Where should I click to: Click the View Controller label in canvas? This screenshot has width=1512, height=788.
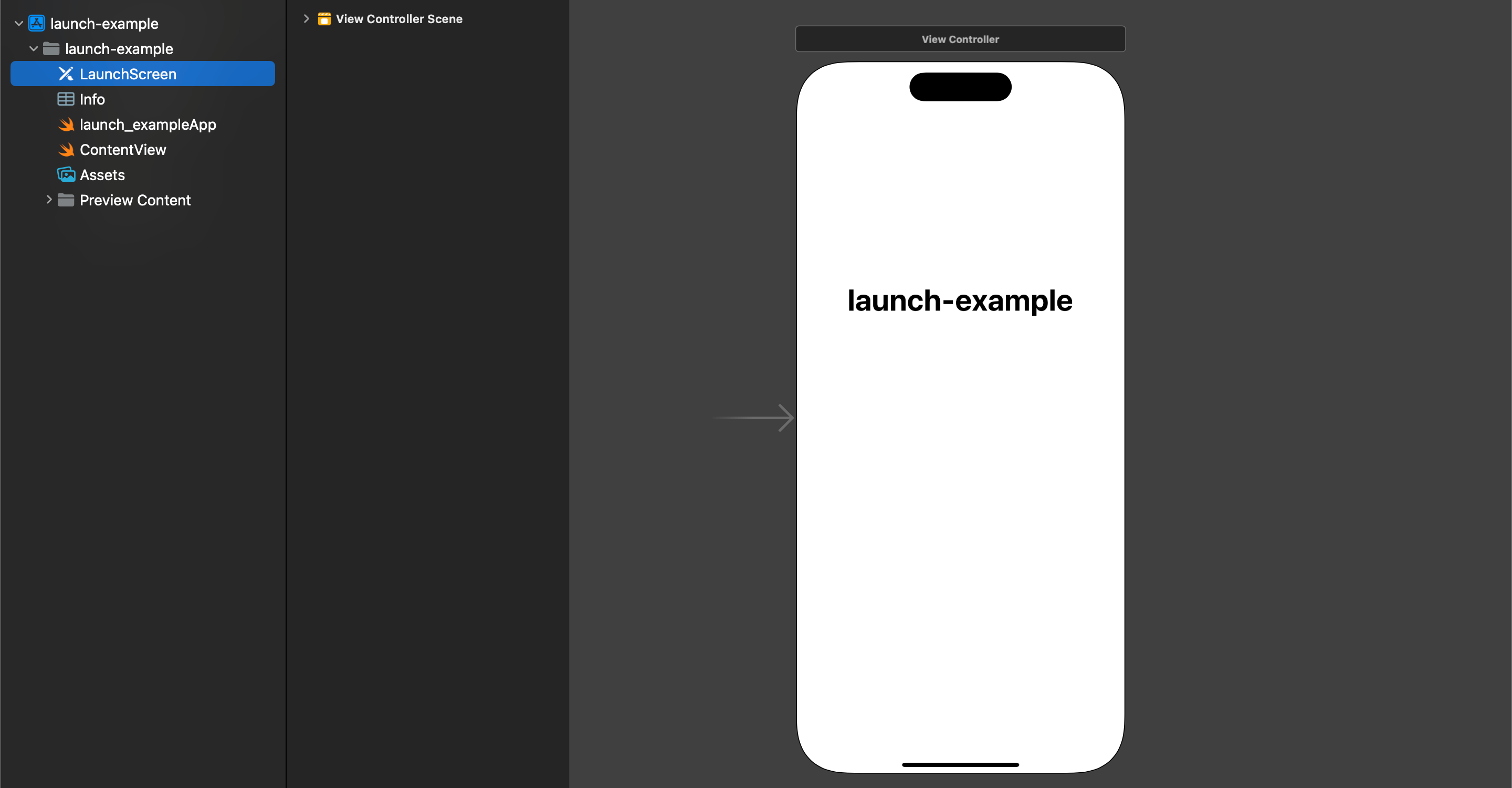point(960,39)
